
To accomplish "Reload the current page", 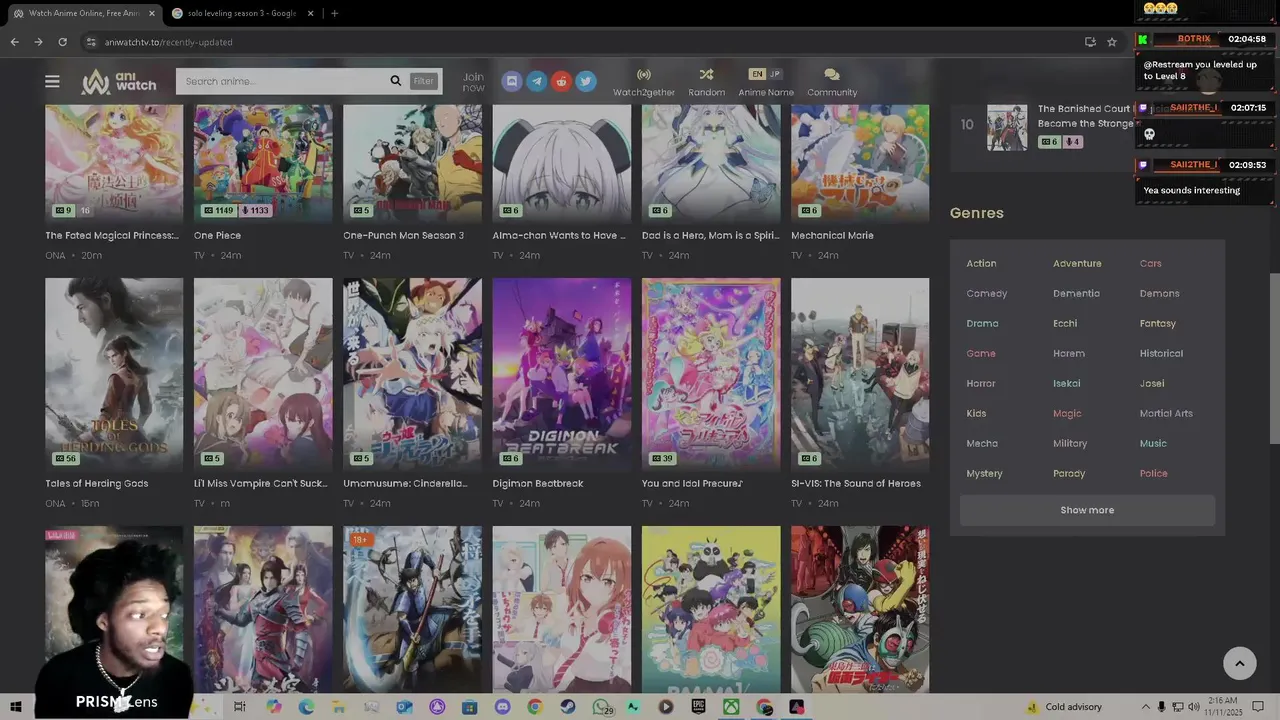I will point(62,42).
